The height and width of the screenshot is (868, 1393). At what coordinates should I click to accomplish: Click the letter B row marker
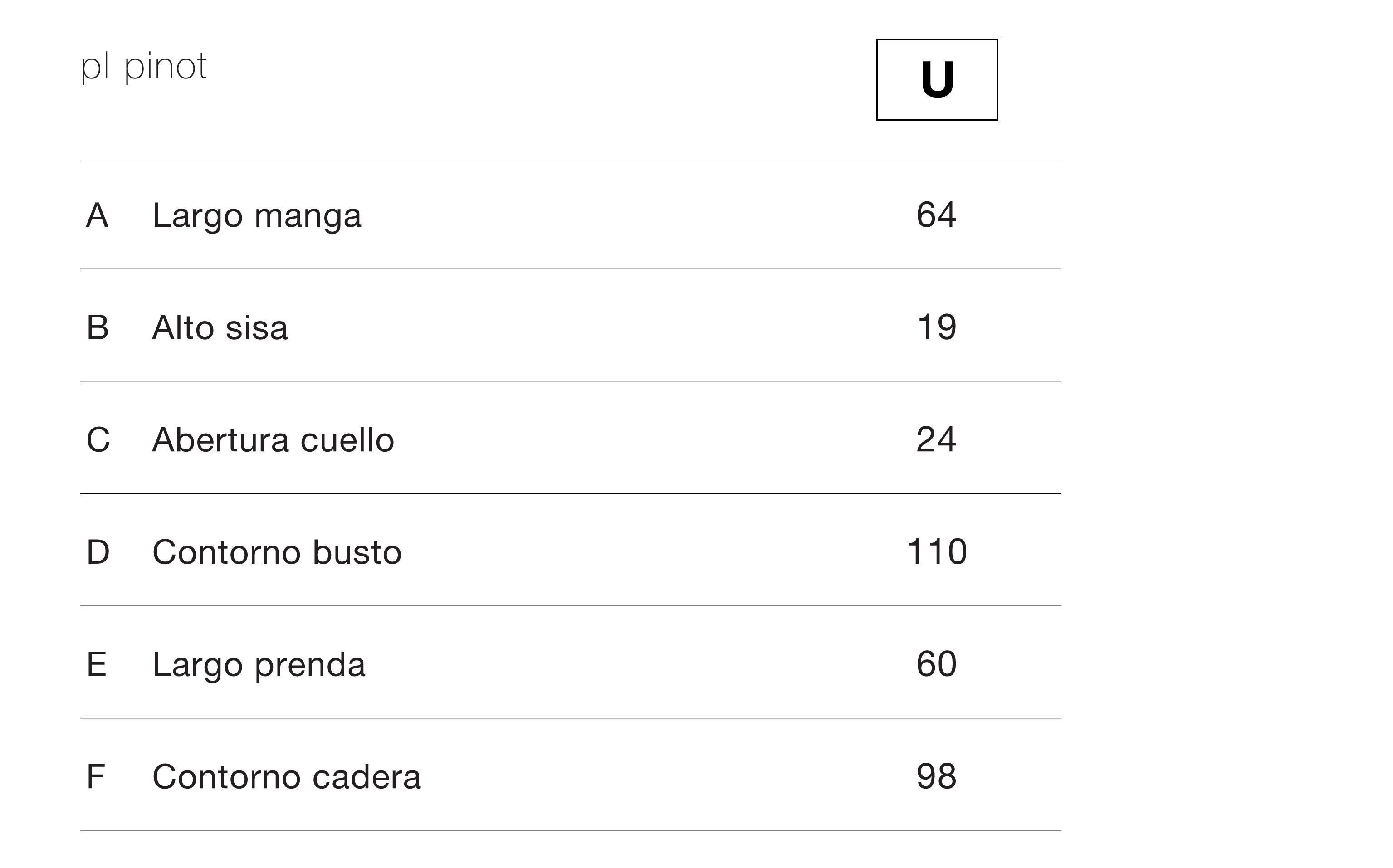click(98, 328)
